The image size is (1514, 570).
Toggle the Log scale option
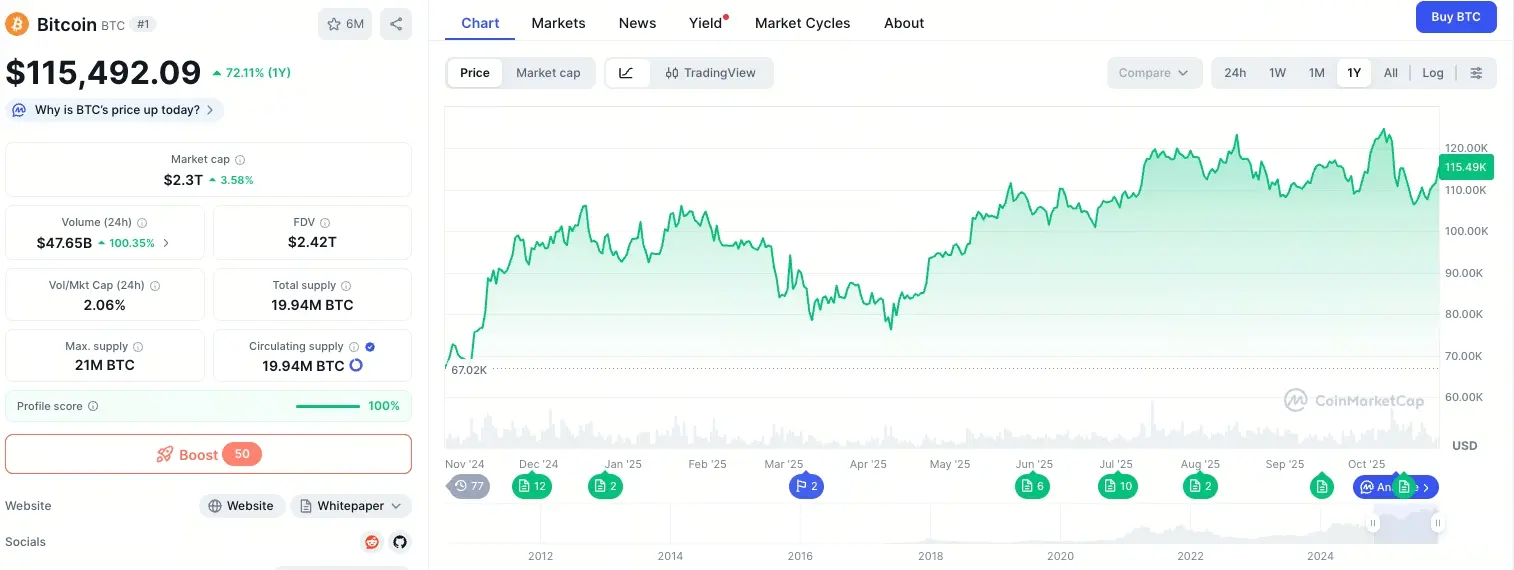coord(1433,73)
